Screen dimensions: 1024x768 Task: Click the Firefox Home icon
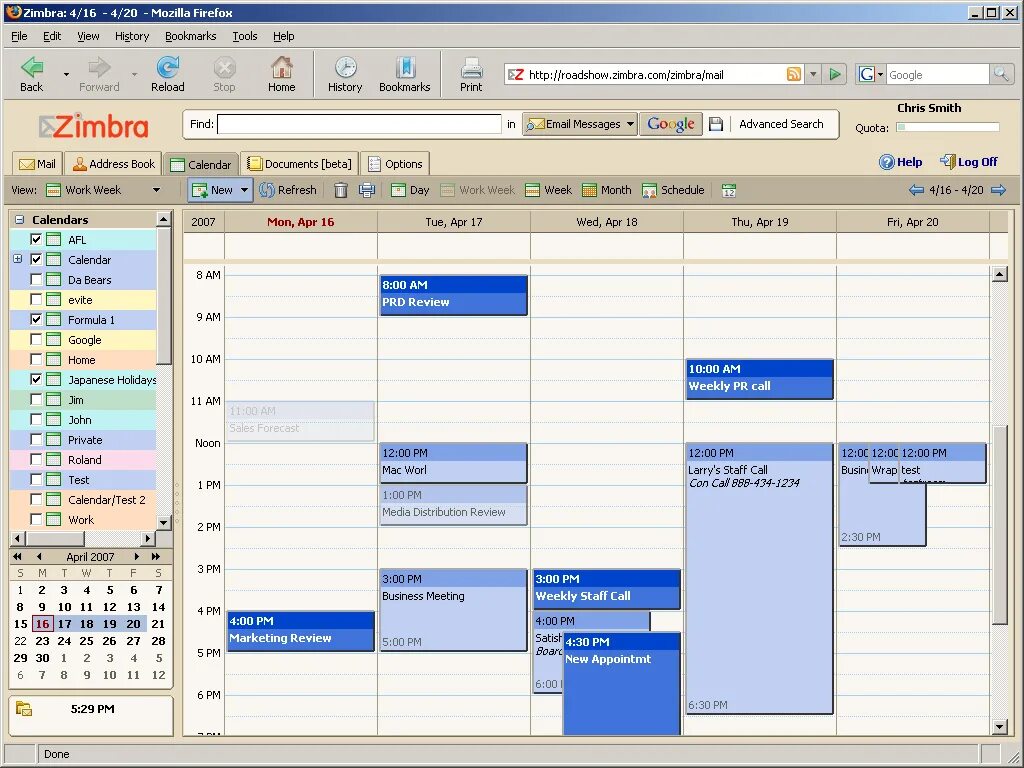coord(281,67)
